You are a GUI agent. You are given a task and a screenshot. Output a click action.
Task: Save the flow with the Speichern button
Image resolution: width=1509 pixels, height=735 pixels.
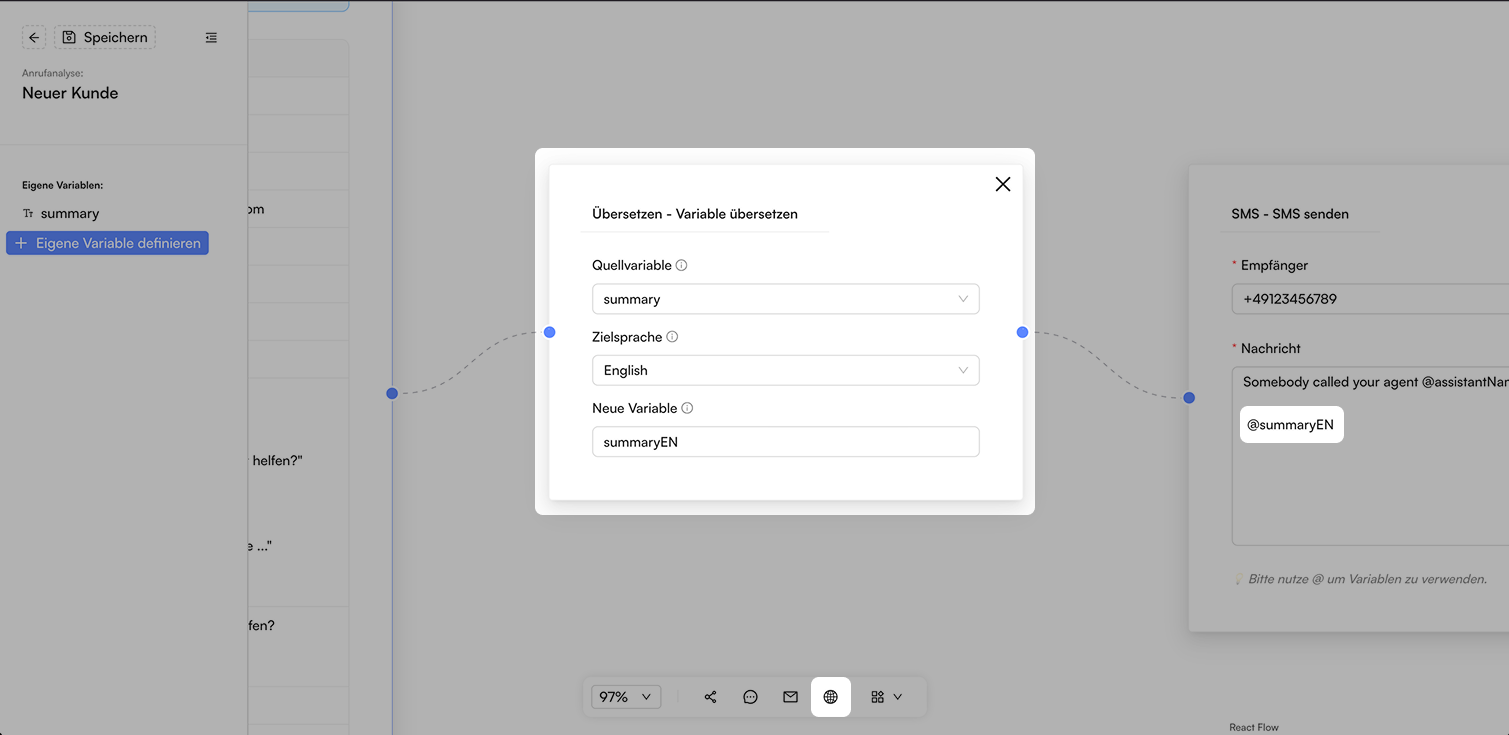[x=105, y=38]
